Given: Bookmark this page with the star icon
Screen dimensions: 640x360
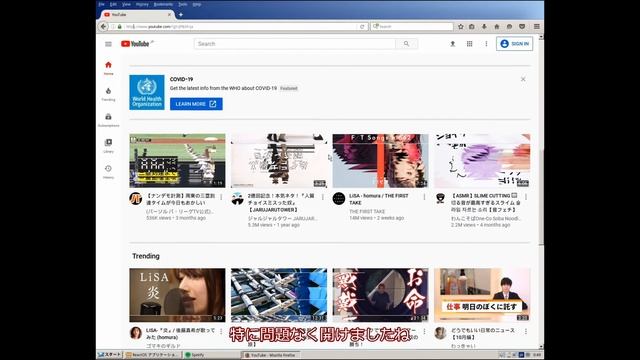Looking at the screenshot, I should (460, 27).
